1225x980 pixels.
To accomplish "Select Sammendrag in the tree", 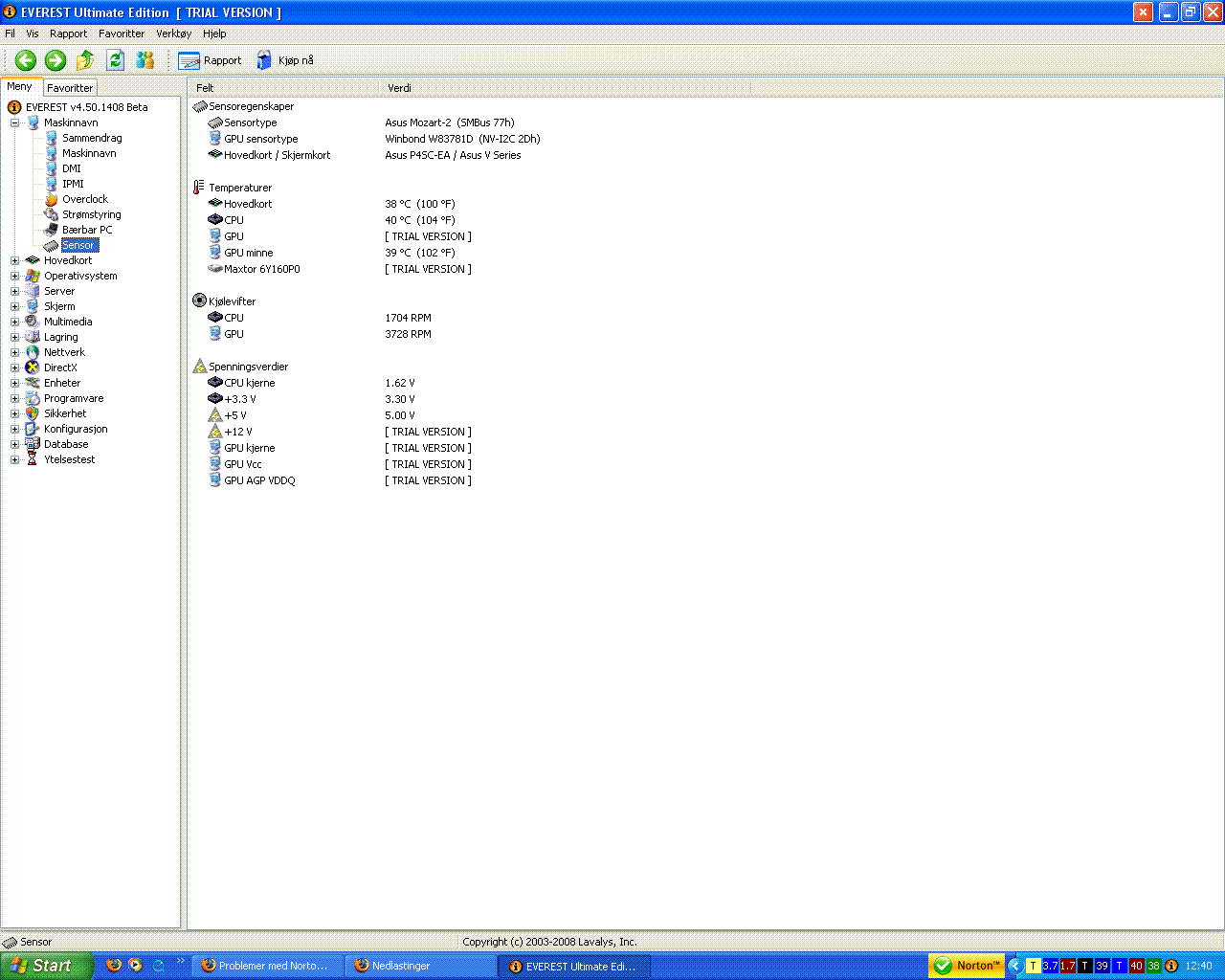I will tap(92, 138).
